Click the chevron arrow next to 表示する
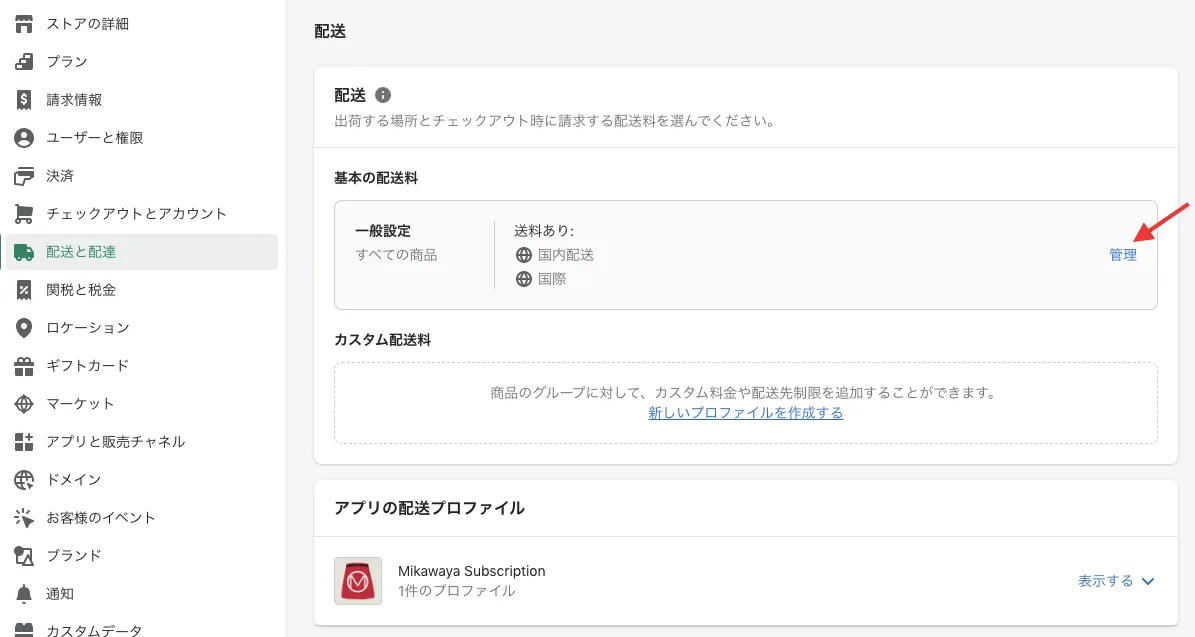Screen dimensions: 1195x637 (x=1148, y=581)
